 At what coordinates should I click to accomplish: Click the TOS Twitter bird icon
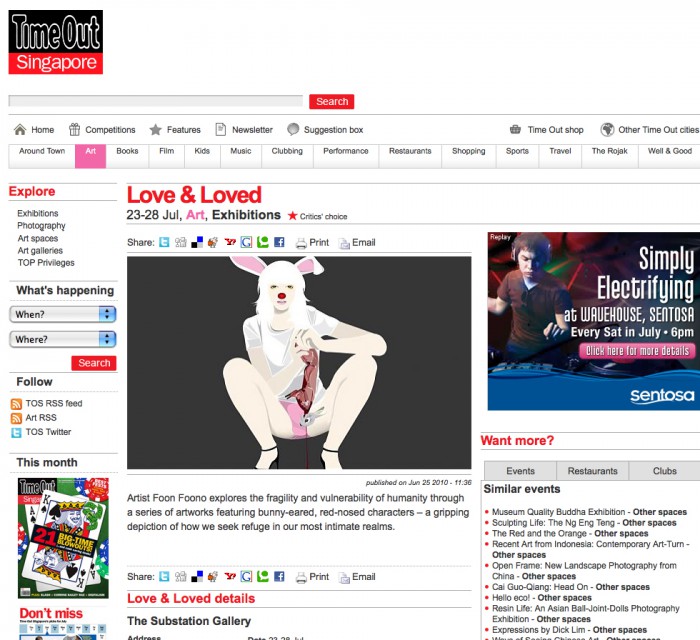16,432
